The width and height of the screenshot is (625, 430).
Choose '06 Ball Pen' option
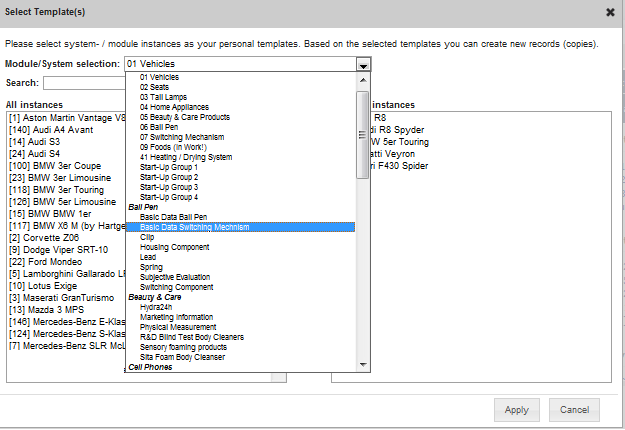click(159, 127)
